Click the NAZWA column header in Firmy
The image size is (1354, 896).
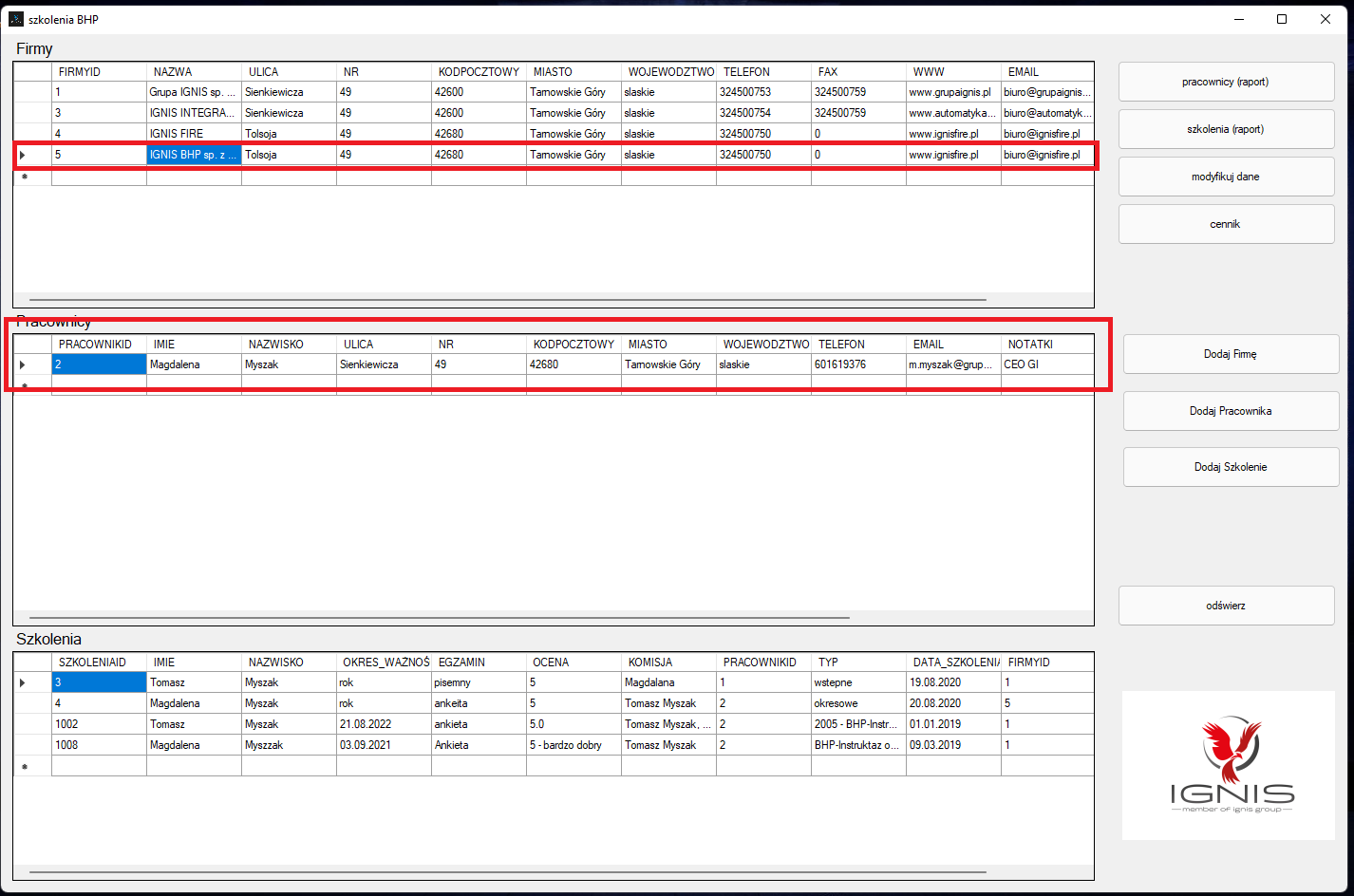[x=194, y=72]
